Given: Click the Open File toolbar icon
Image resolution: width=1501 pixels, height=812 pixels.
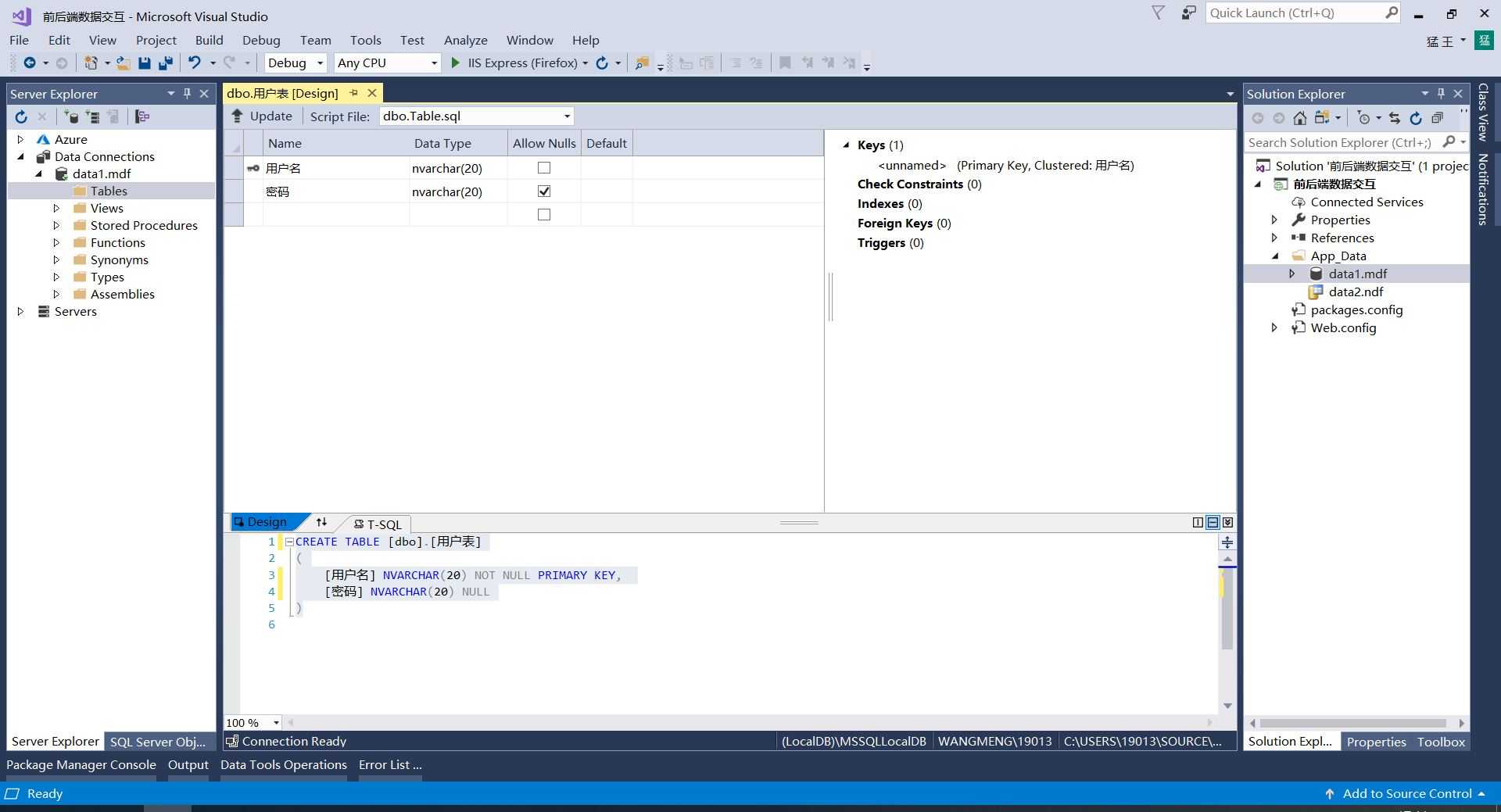Looking at the screenshot, I should [x=123, y=63].
